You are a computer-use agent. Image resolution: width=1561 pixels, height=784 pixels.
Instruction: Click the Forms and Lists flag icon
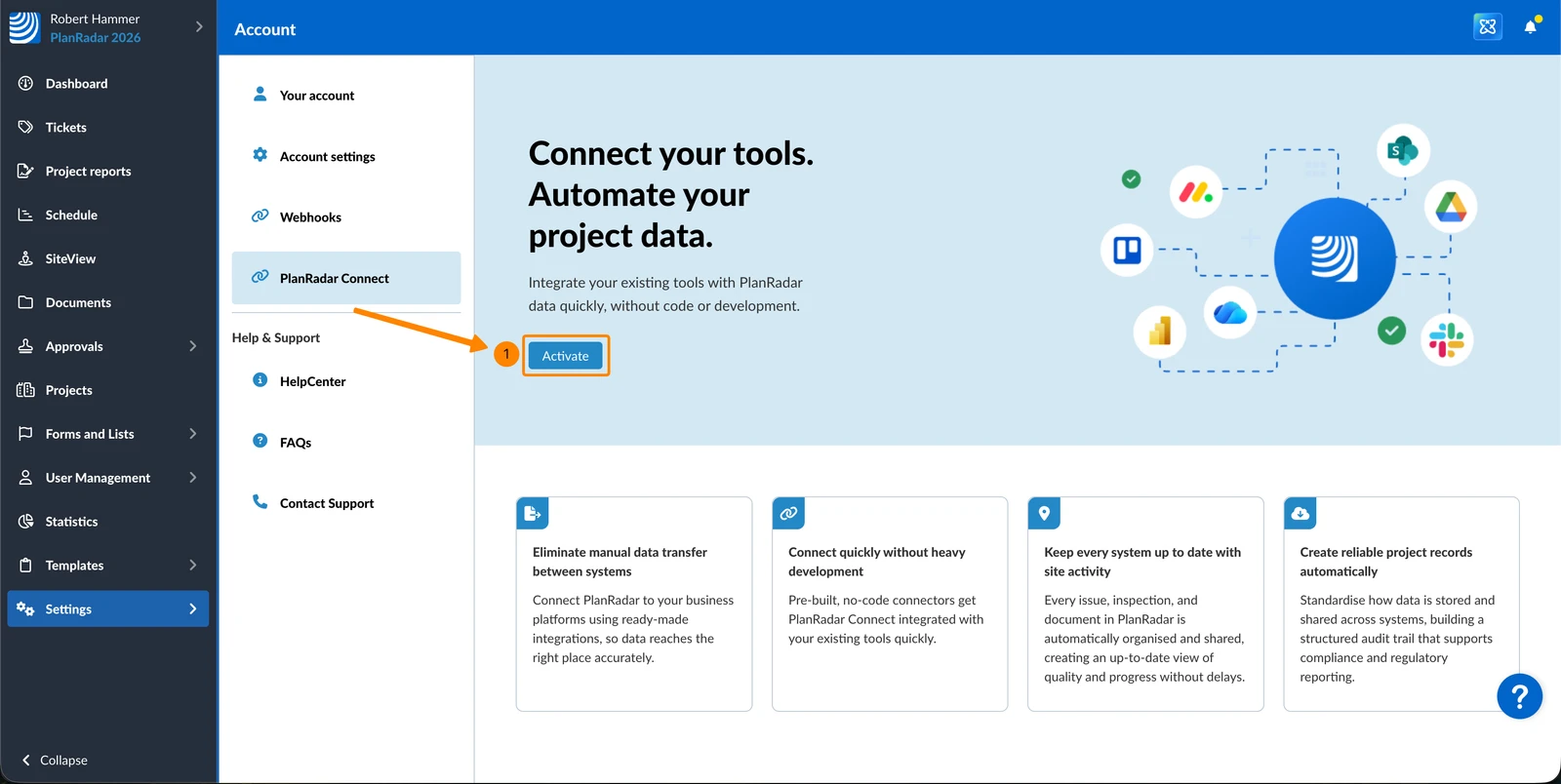click(x=25, y=434)
